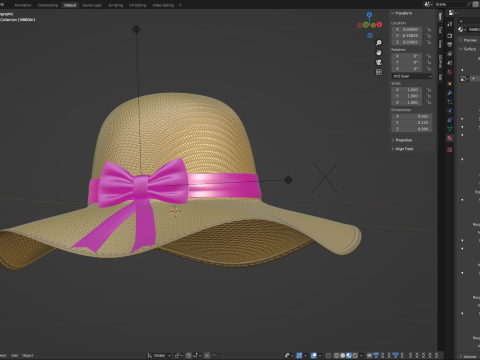Open the Texture properties checker icon

[450, 150]
